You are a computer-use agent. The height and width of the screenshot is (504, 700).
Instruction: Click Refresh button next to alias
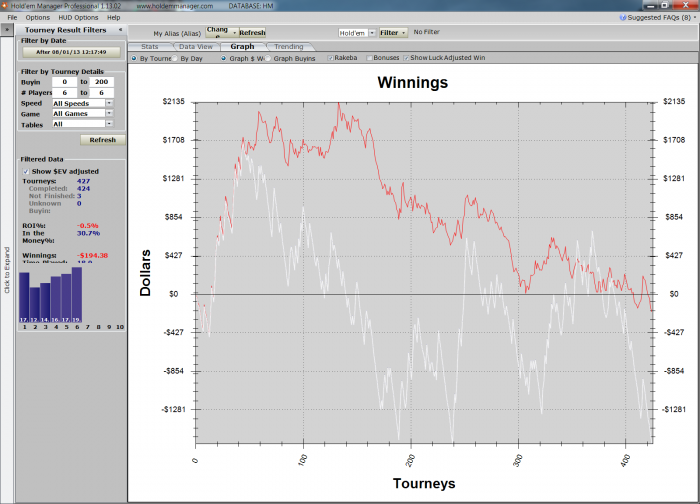(252, 33)
